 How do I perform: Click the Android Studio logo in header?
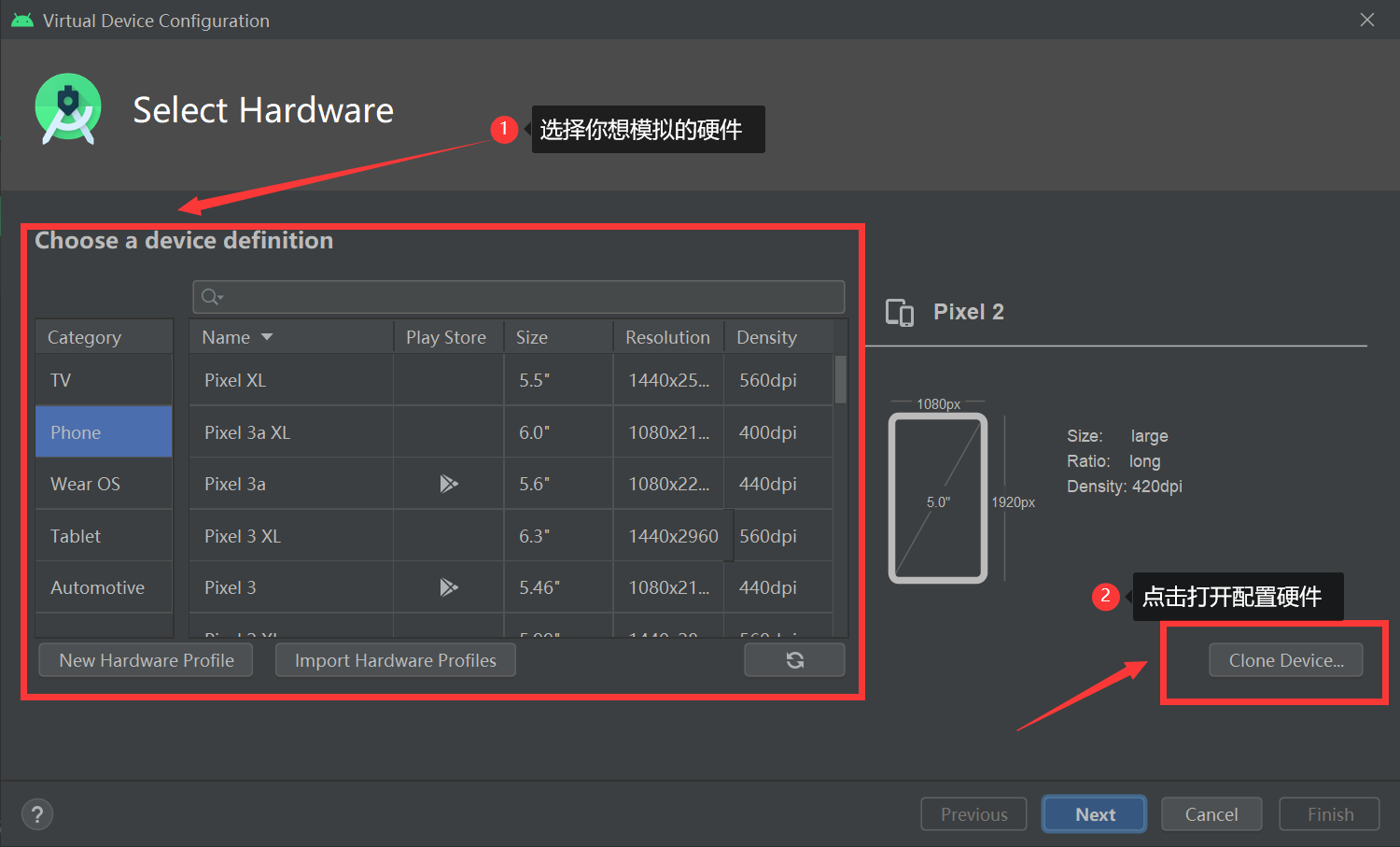68,109
